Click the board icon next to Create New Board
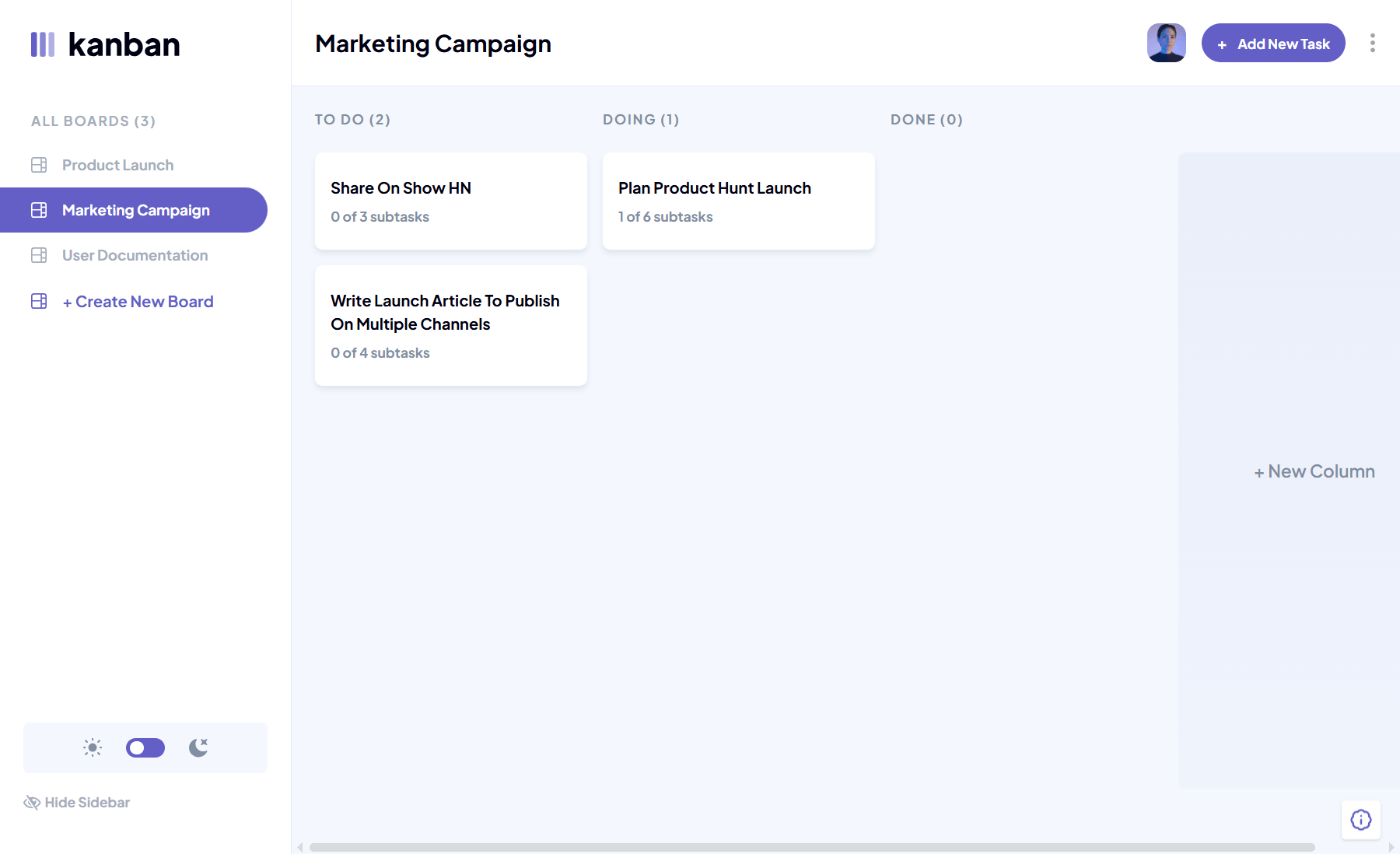This screenshot has width=1400, height=854. [x=39, y=301]
